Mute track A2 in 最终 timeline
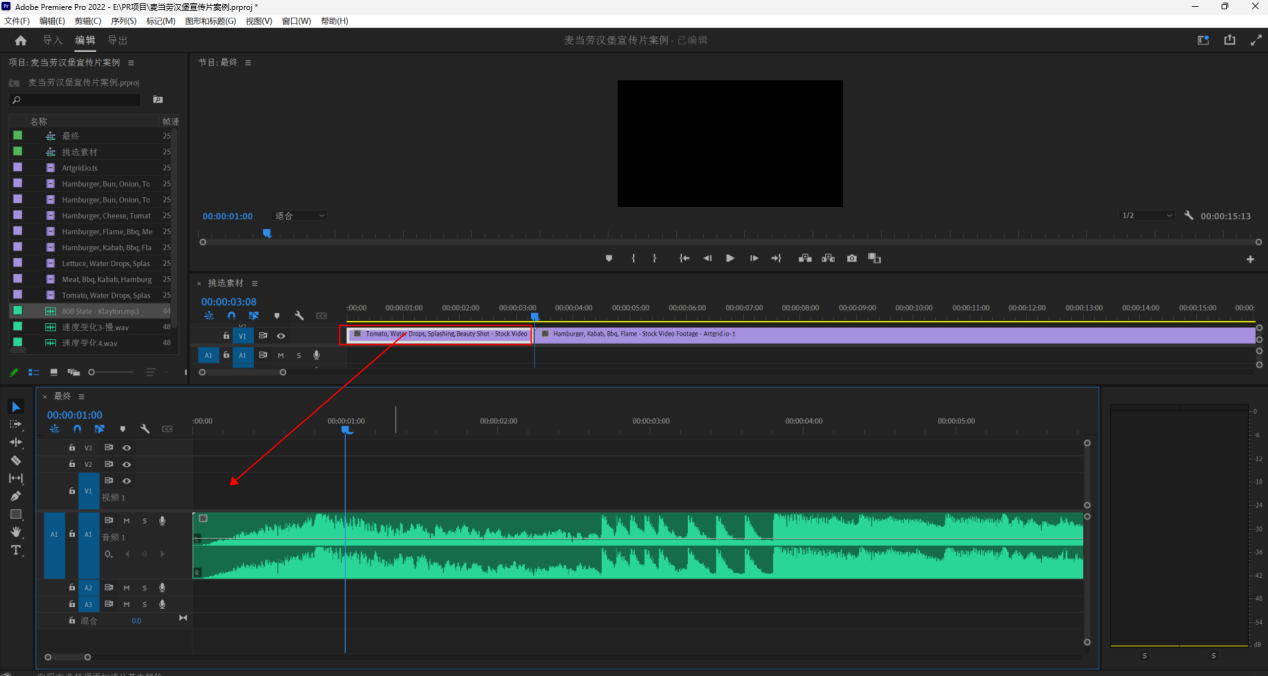 click(x=127, y=588)
